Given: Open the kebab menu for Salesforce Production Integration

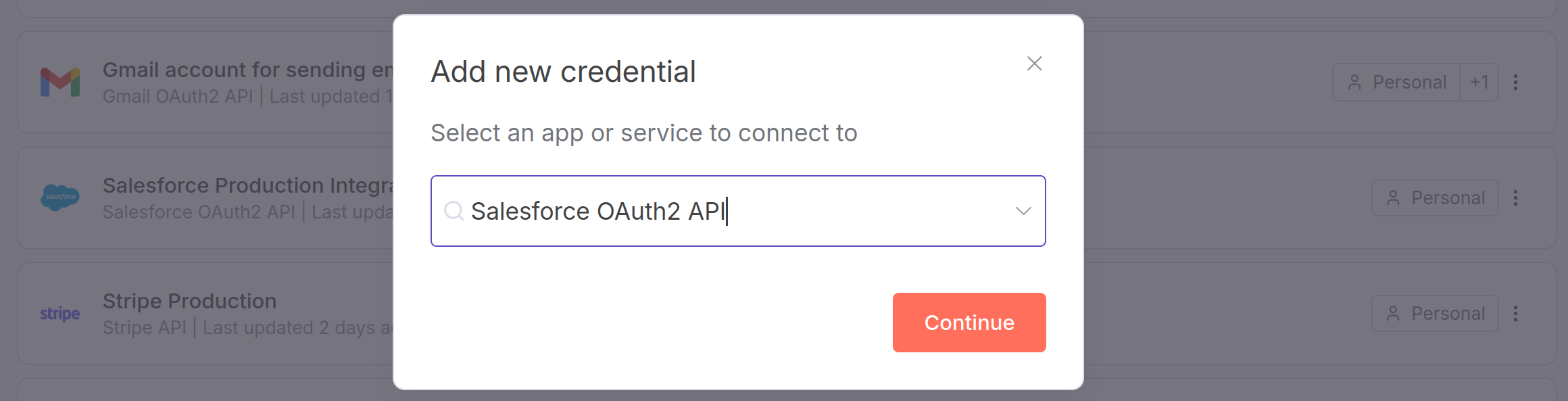Looking at the screenshot, I should click(x=1516, y=197).
